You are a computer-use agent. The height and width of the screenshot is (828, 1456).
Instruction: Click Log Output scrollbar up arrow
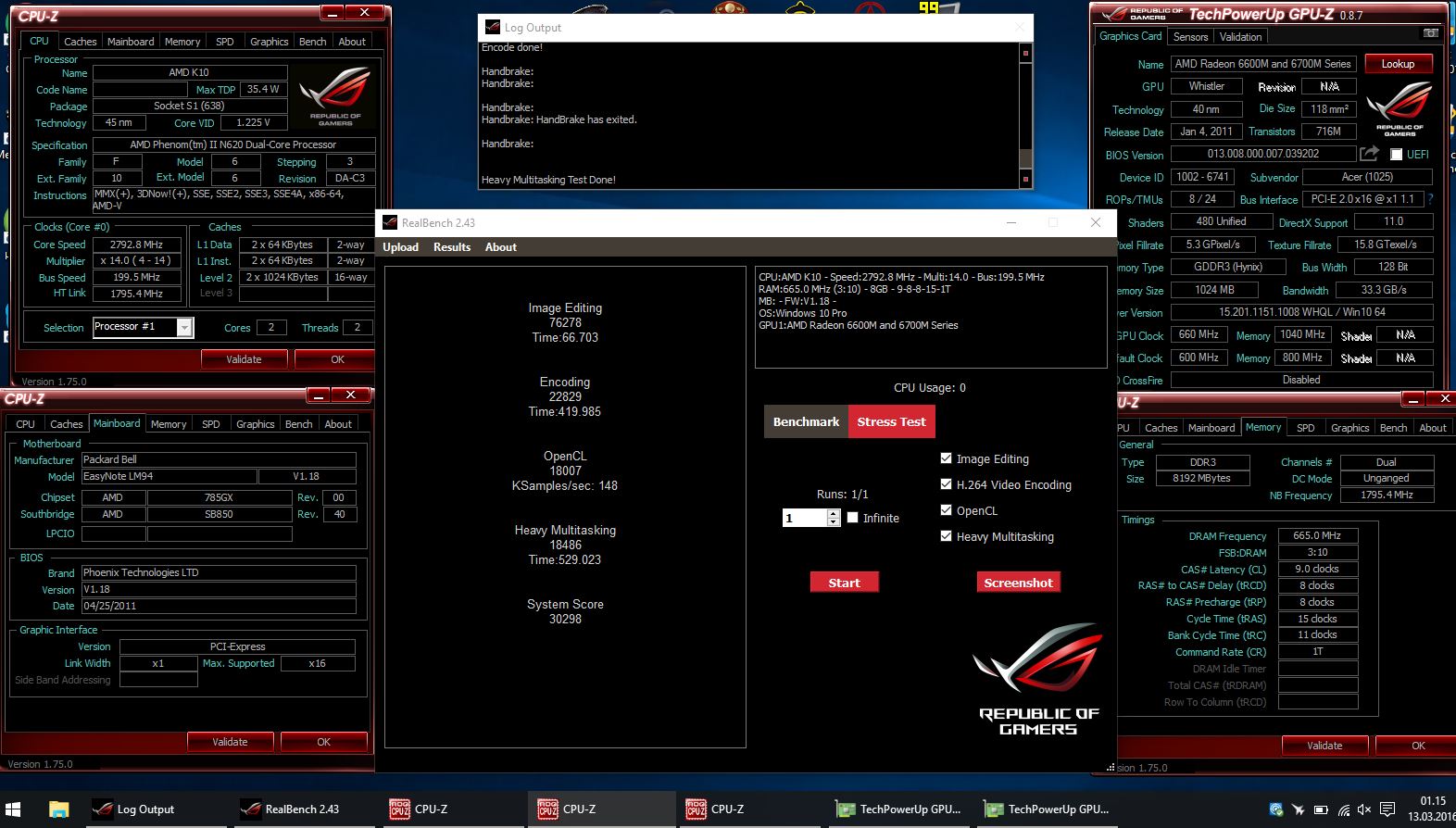(1025, 53)
